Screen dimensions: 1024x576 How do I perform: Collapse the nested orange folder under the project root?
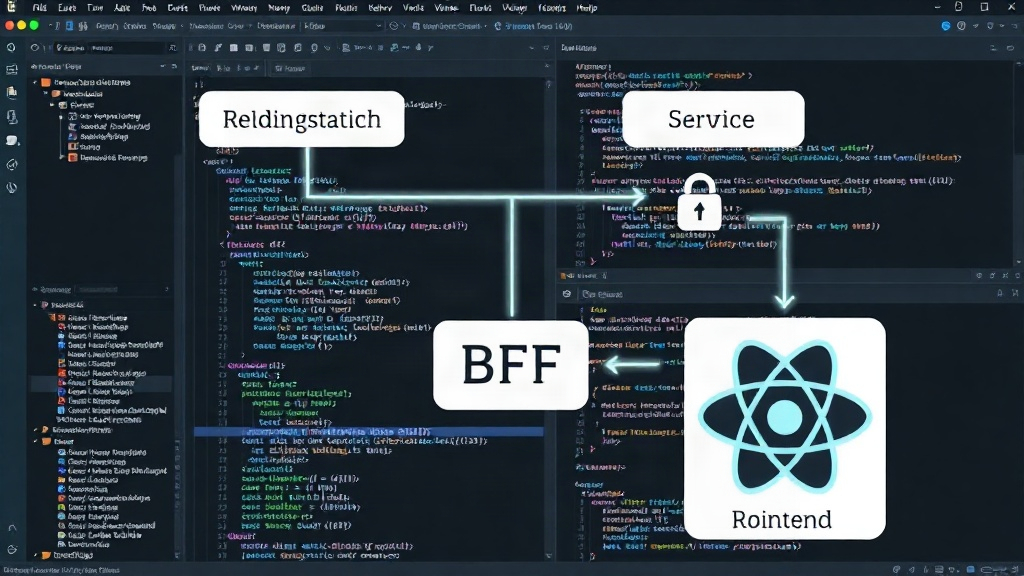46,93
